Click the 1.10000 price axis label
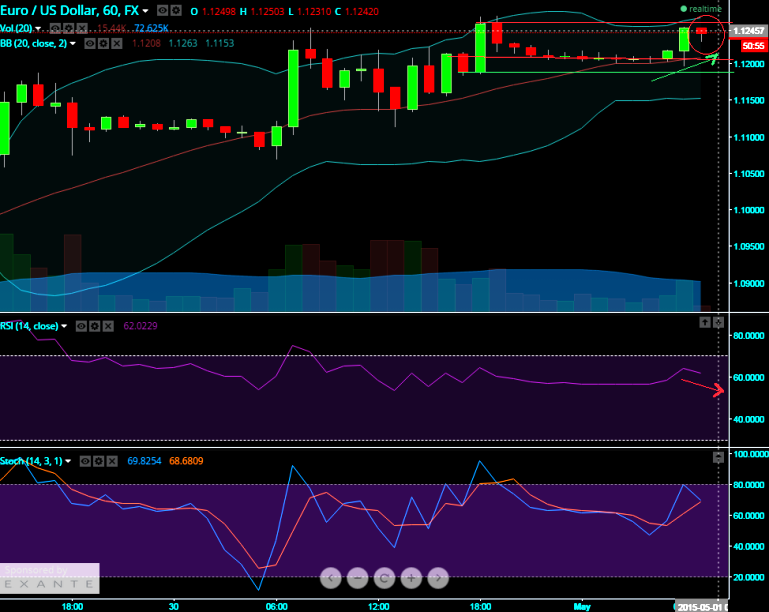The width and height of the screenshot is (769, 612). 748,210
